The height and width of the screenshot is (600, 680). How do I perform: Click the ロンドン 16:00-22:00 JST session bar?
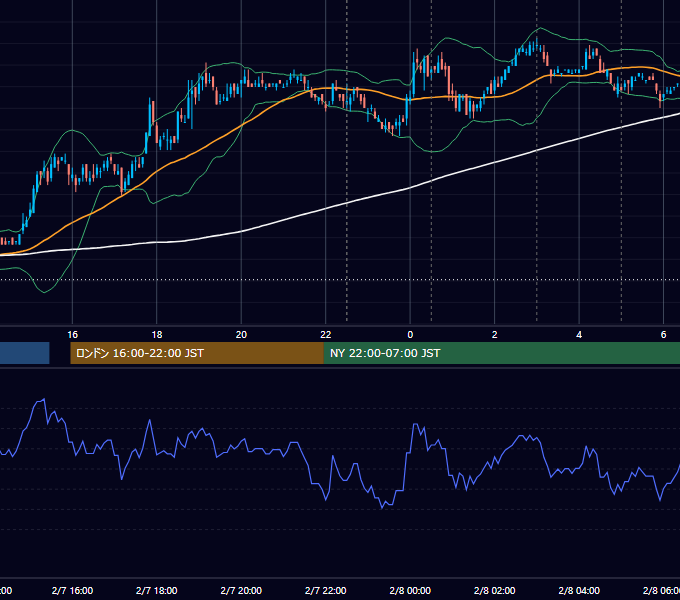click(x=197, y=353)
